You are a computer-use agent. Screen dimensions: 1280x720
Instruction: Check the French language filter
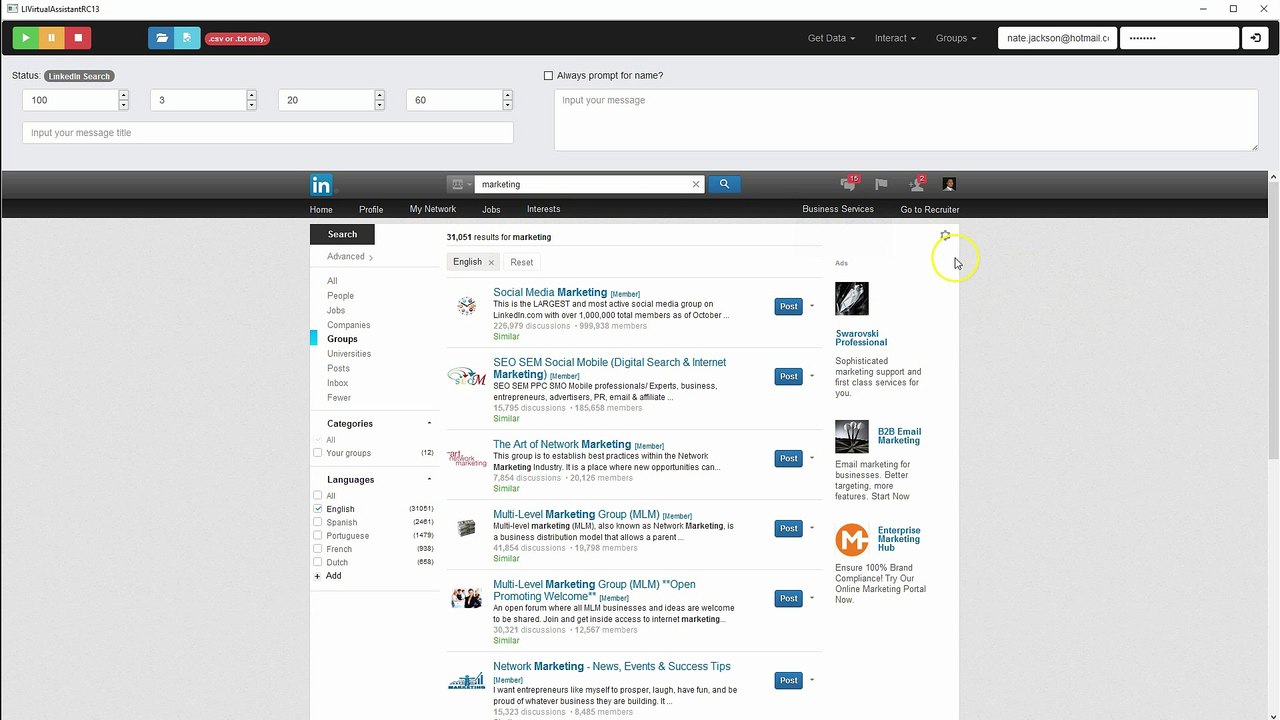(x=318, y=549)
